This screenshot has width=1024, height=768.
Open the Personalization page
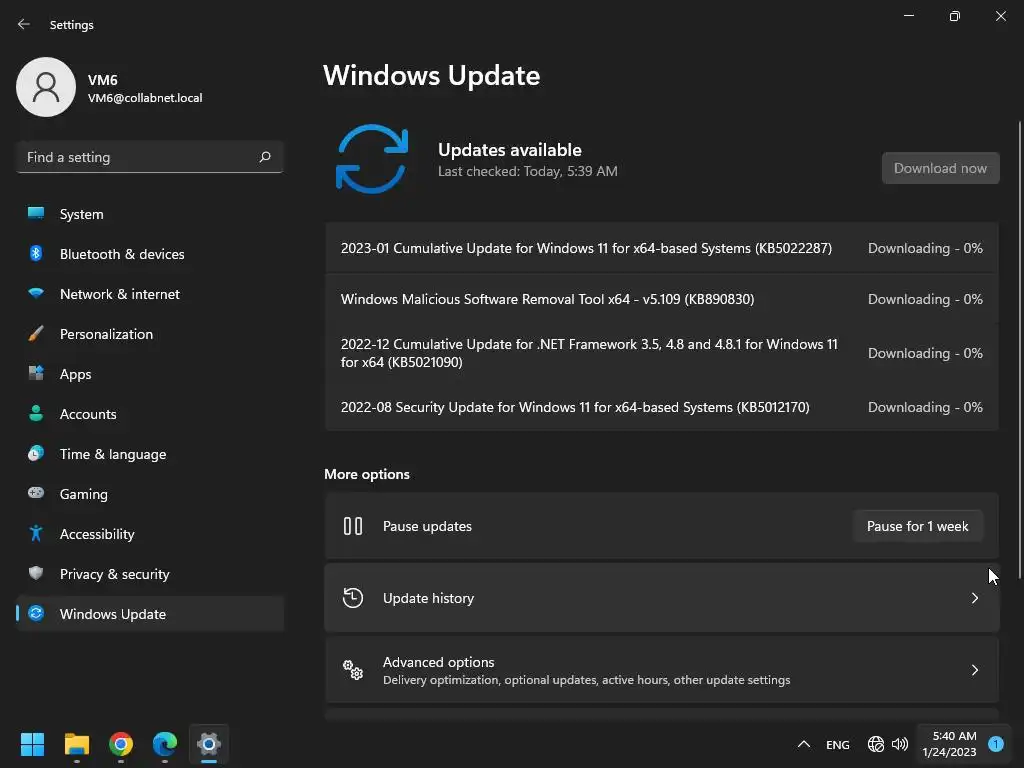pyautogui.click(x=150, y=334)
